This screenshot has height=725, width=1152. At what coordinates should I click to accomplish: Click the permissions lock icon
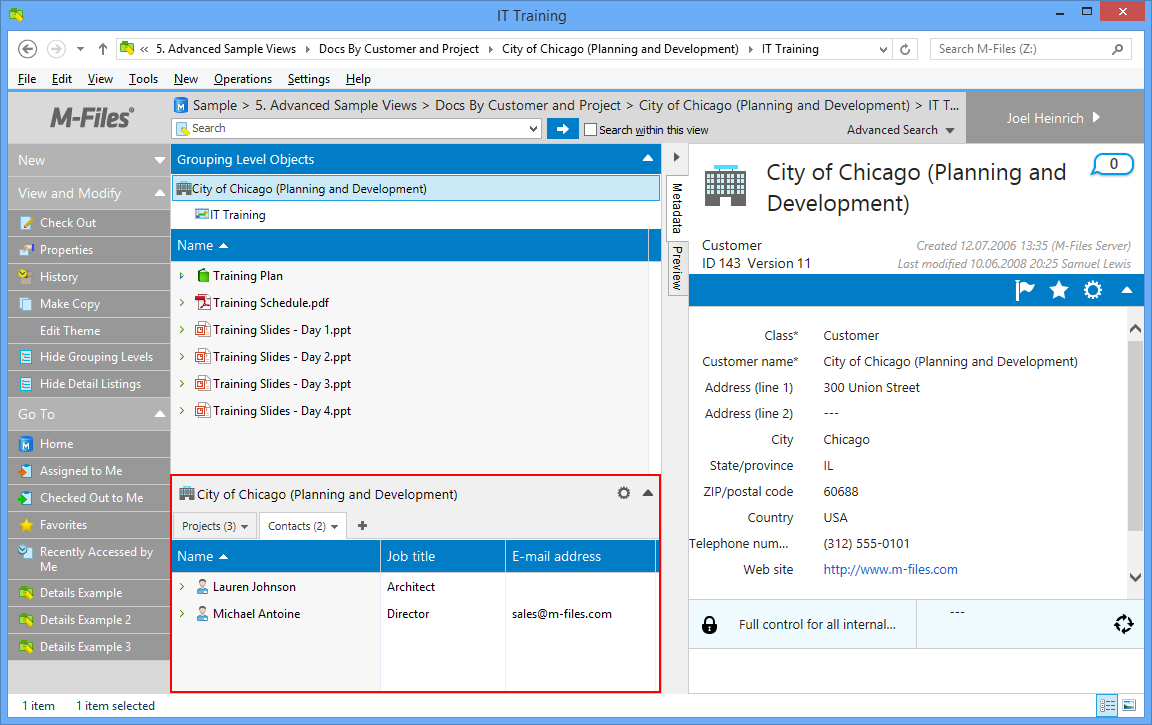709,625
